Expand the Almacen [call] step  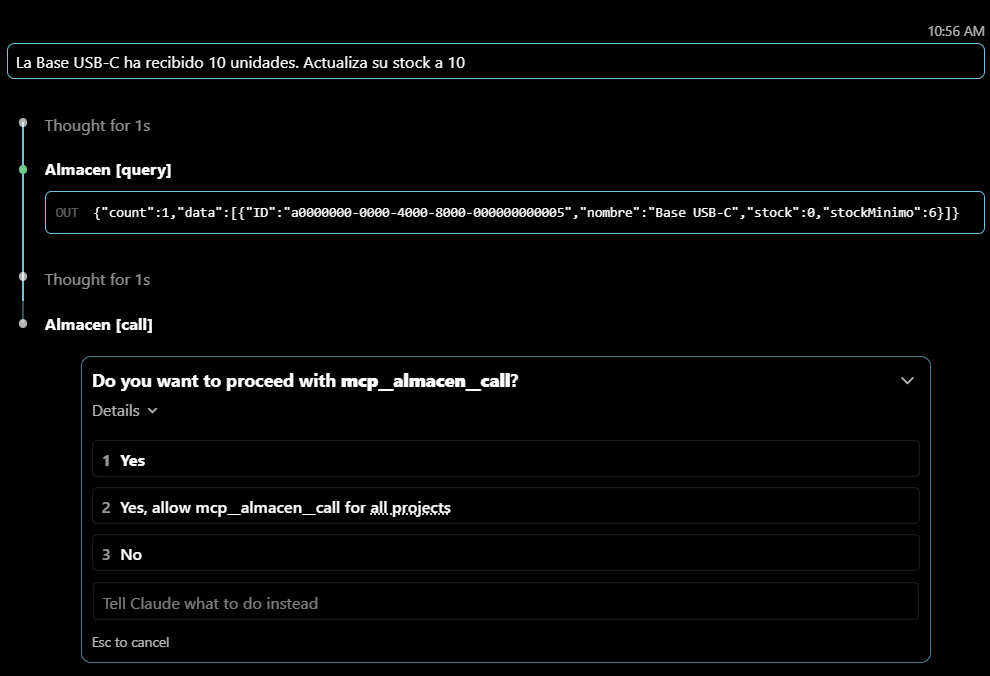[98, 324]
